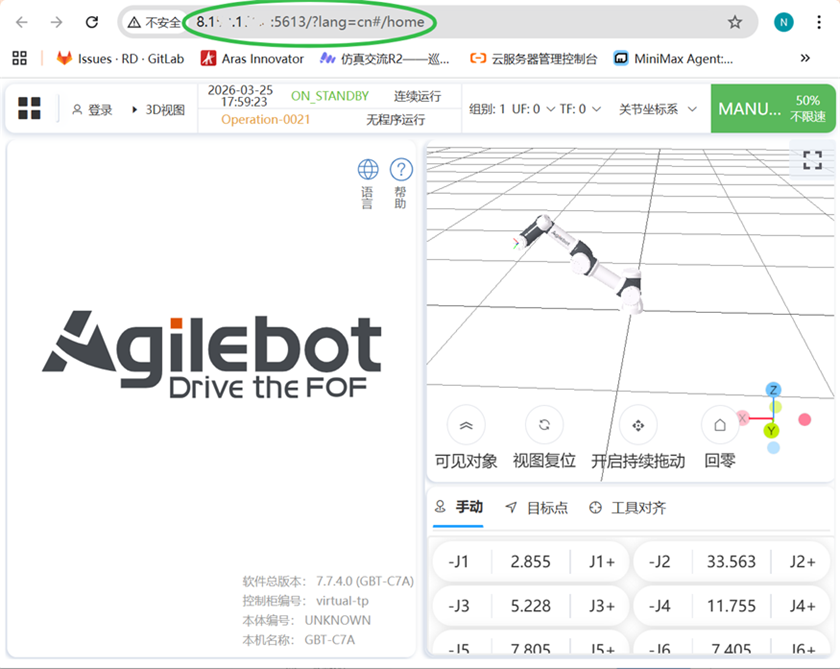
Task: Click the green Y axis gizmo ball
Action: (x=771, y=431)
